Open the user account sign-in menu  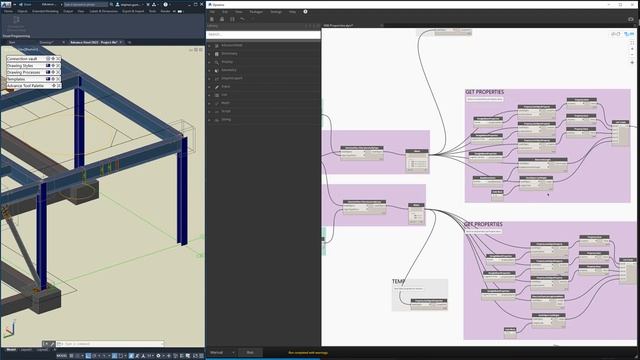pyautogui.click(x=129, y=4)
